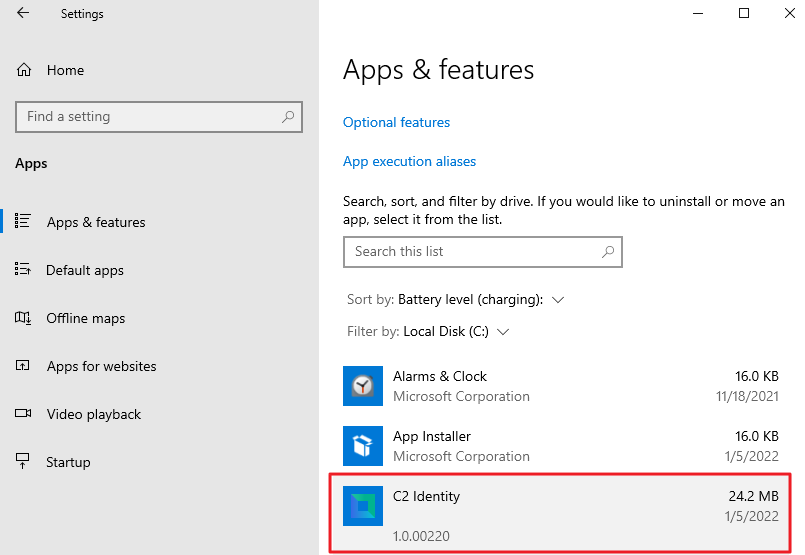Open the Filter by Local Disk dropdown
805x555 pixels.
[x=456, y=331]
